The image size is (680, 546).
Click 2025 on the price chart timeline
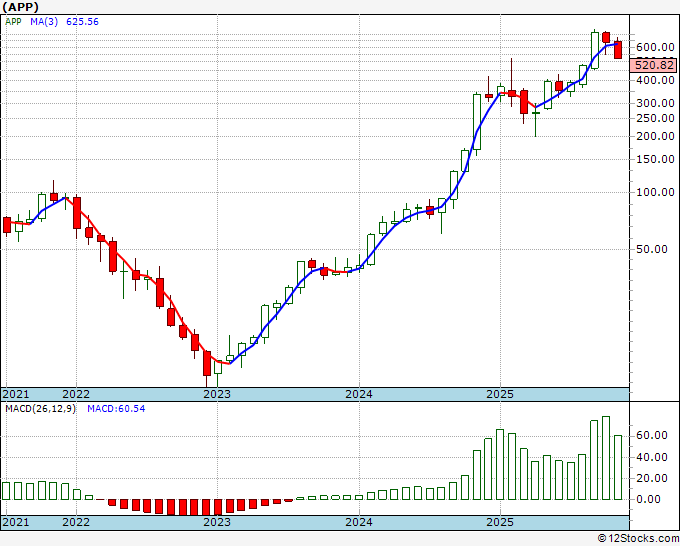click(x=500, y=394)
